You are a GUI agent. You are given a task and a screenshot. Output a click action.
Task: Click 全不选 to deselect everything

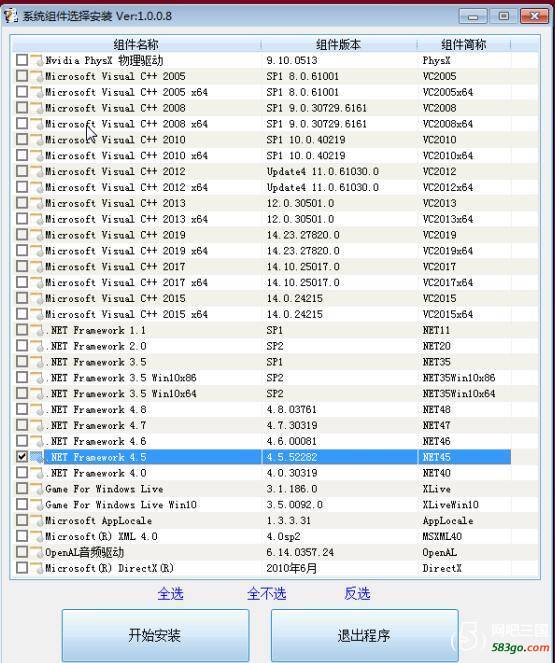(x=267, y=594)
